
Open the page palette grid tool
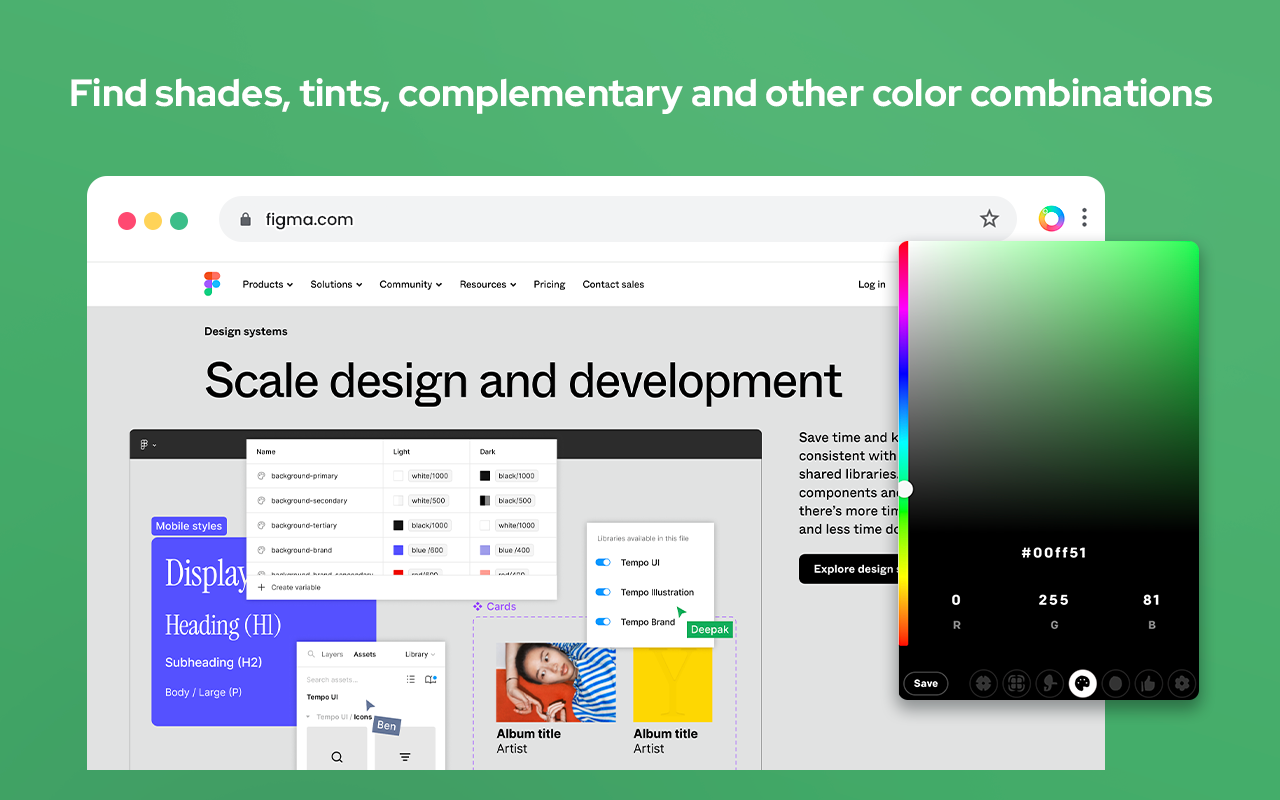(x=1016, y=684)
